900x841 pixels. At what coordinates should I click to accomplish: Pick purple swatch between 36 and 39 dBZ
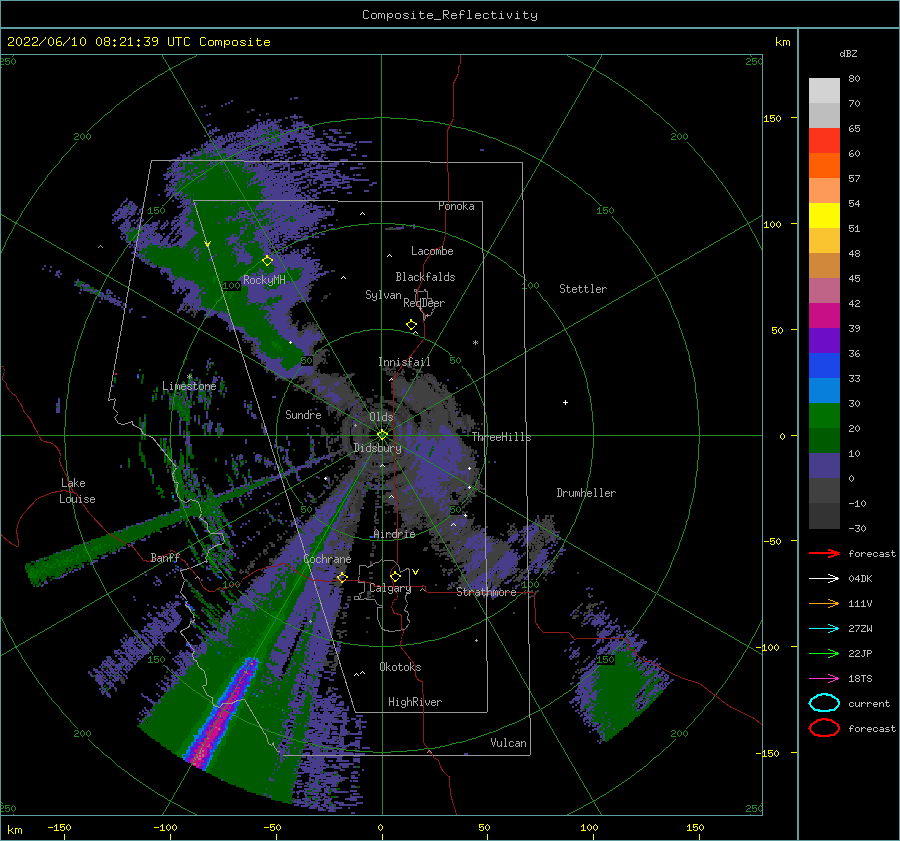(824, 341)
